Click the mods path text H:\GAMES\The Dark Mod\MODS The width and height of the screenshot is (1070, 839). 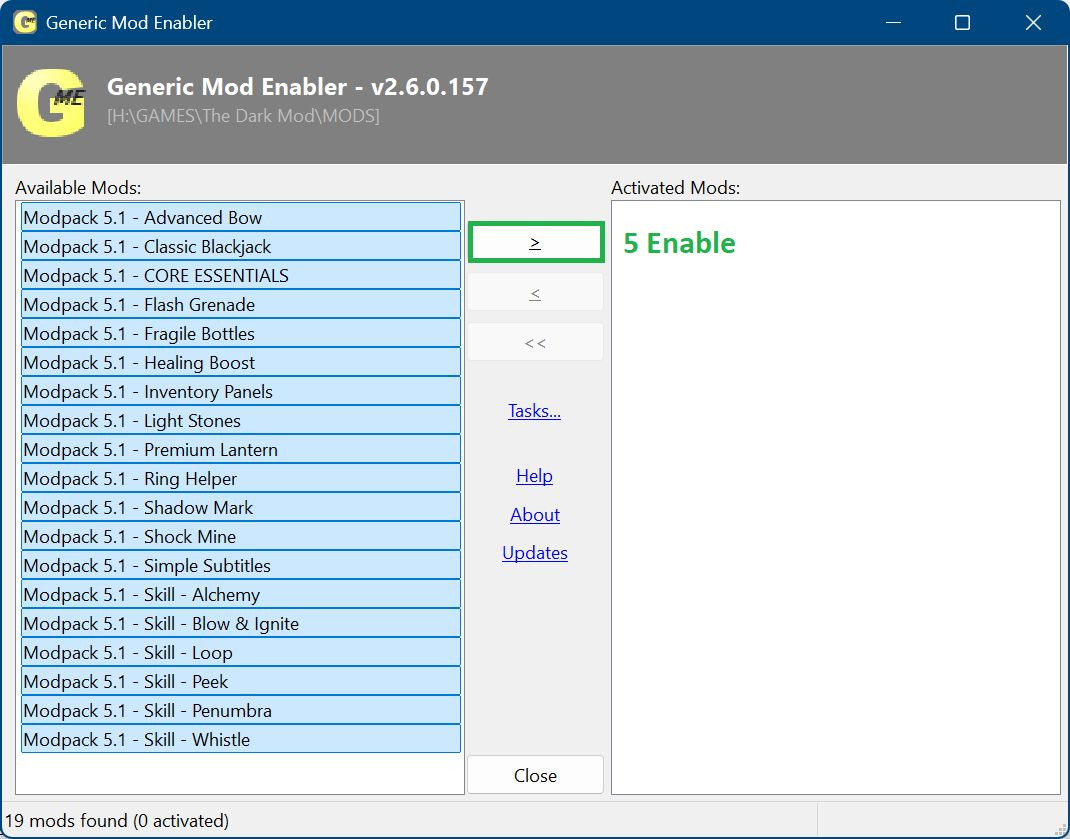pyautogui.click(x=244, y=116)
